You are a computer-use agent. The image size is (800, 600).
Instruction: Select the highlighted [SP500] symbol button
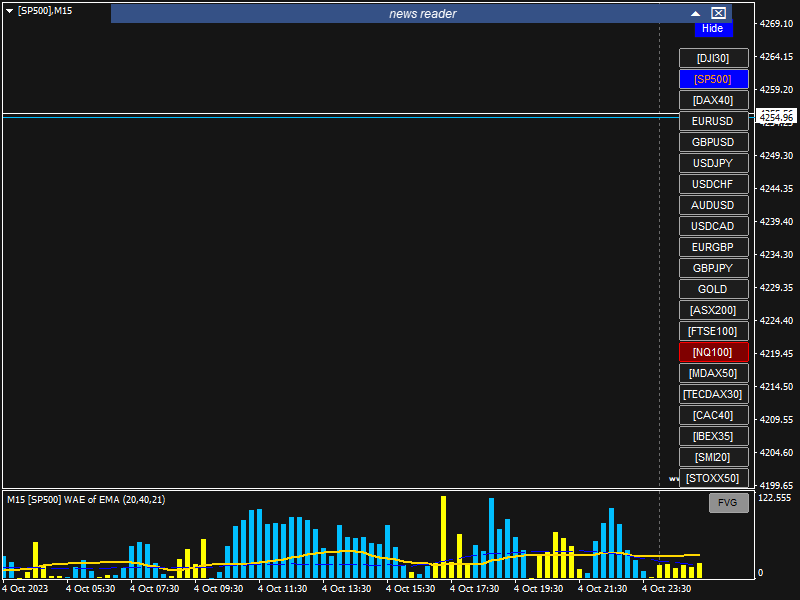point(713,79)
